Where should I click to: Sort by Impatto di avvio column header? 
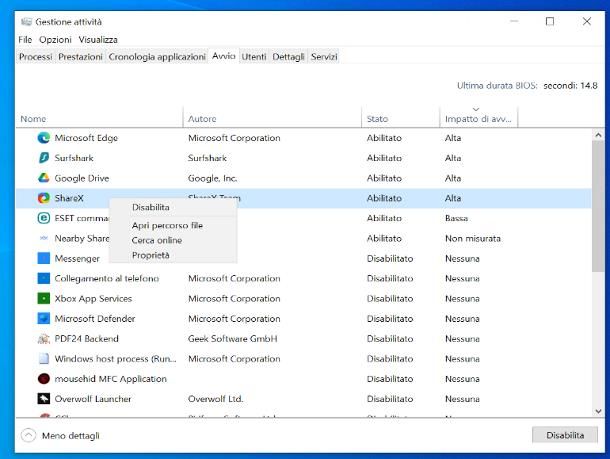479,119
